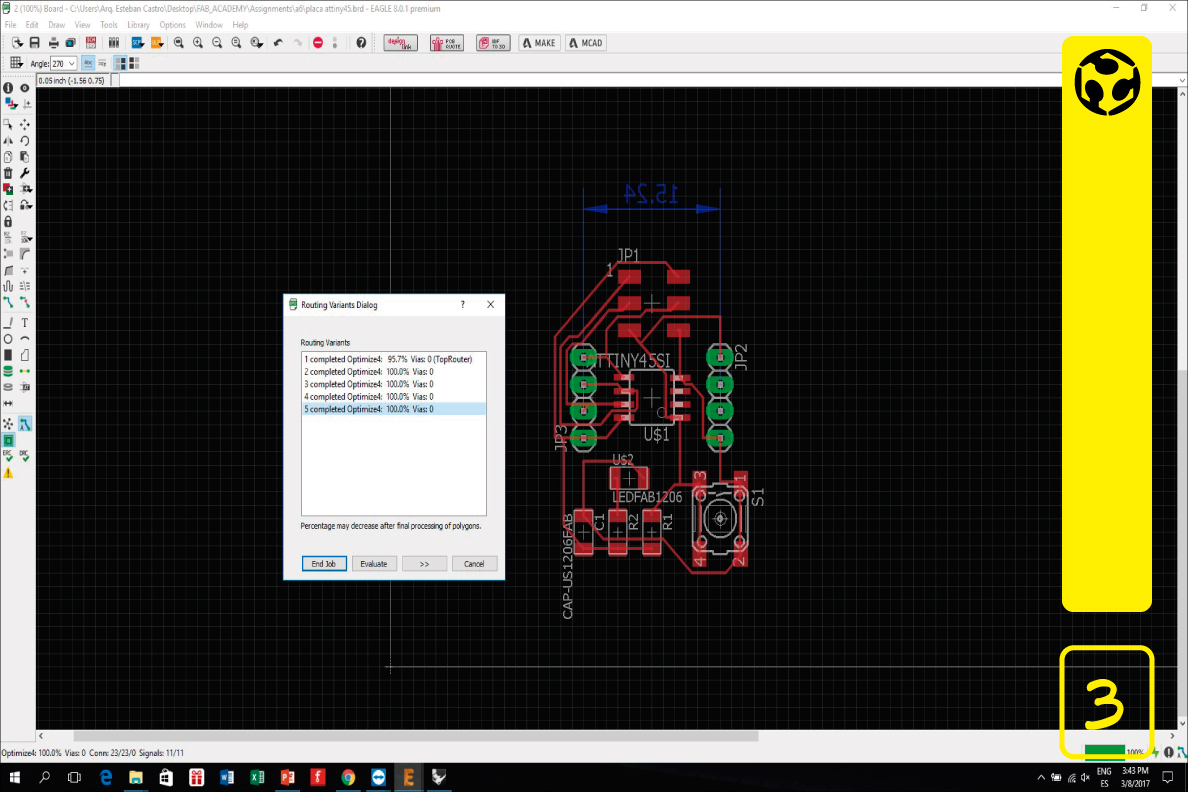The image size is (1188, 792).
Task: Click the Evaluate button
Action: coord(374,564)
